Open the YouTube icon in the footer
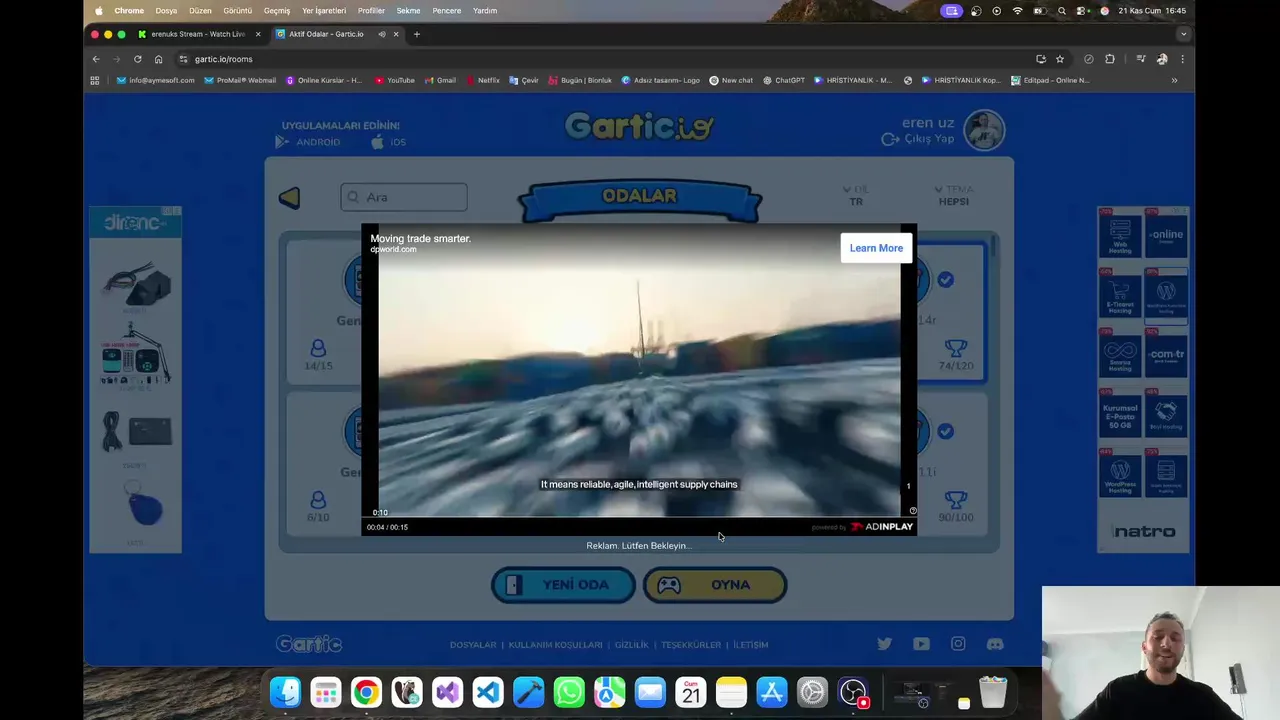This screenshot has width=1280, height=720. tap(921, 644)
